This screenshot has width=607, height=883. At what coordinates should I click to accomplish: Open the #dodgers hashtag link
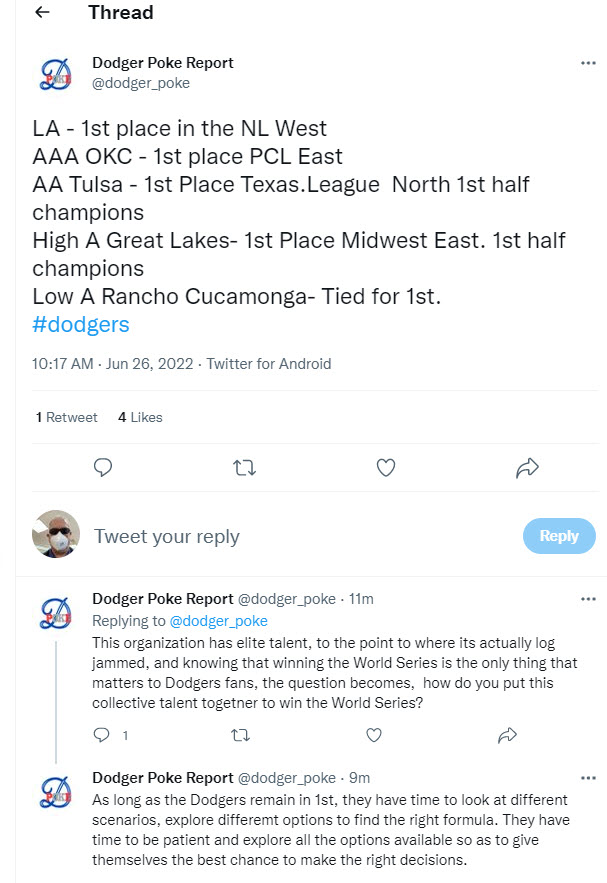81,325
